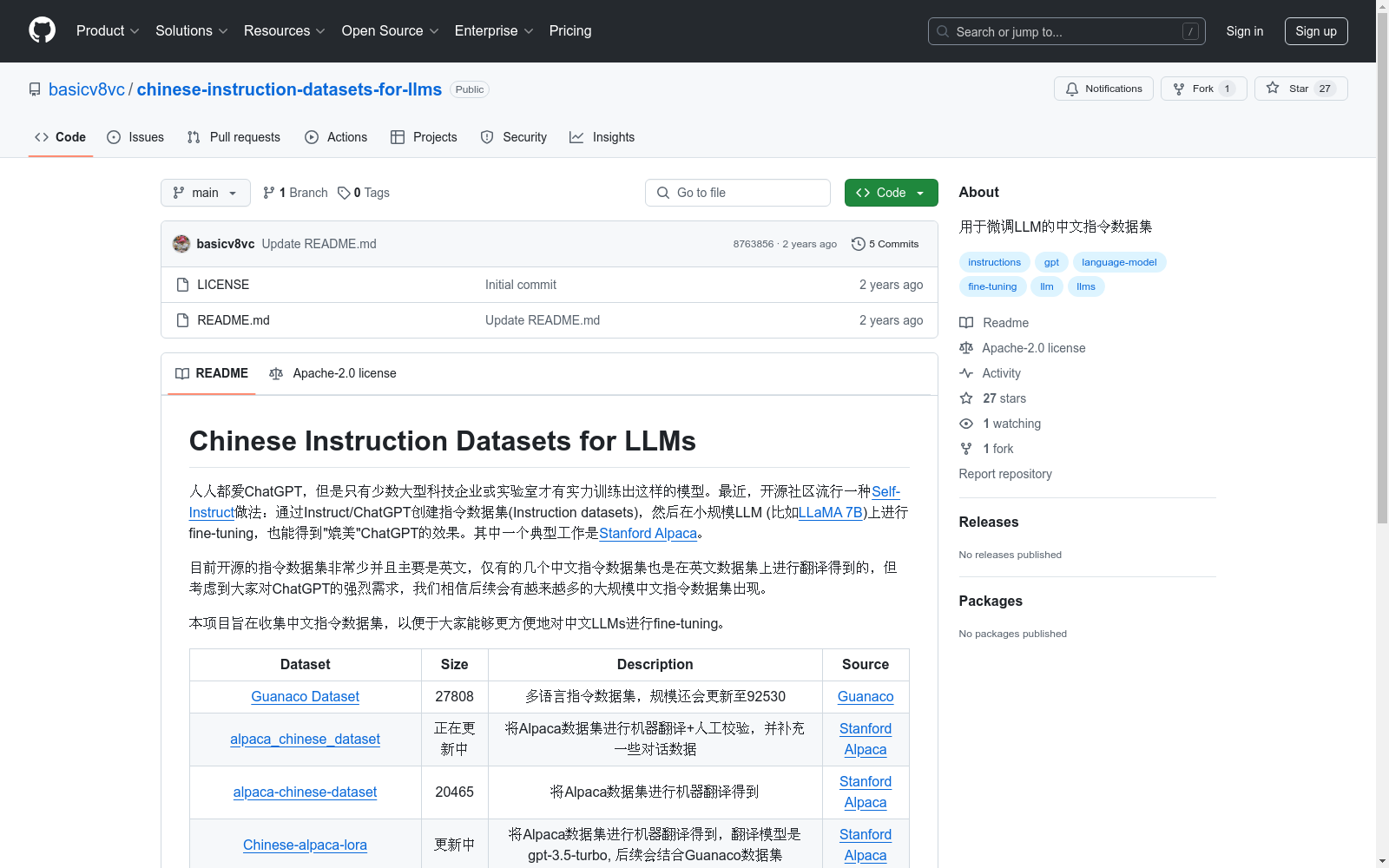Expand the Open Source menu
This screenshot has height=868, width=1389.
pos(391,31)
